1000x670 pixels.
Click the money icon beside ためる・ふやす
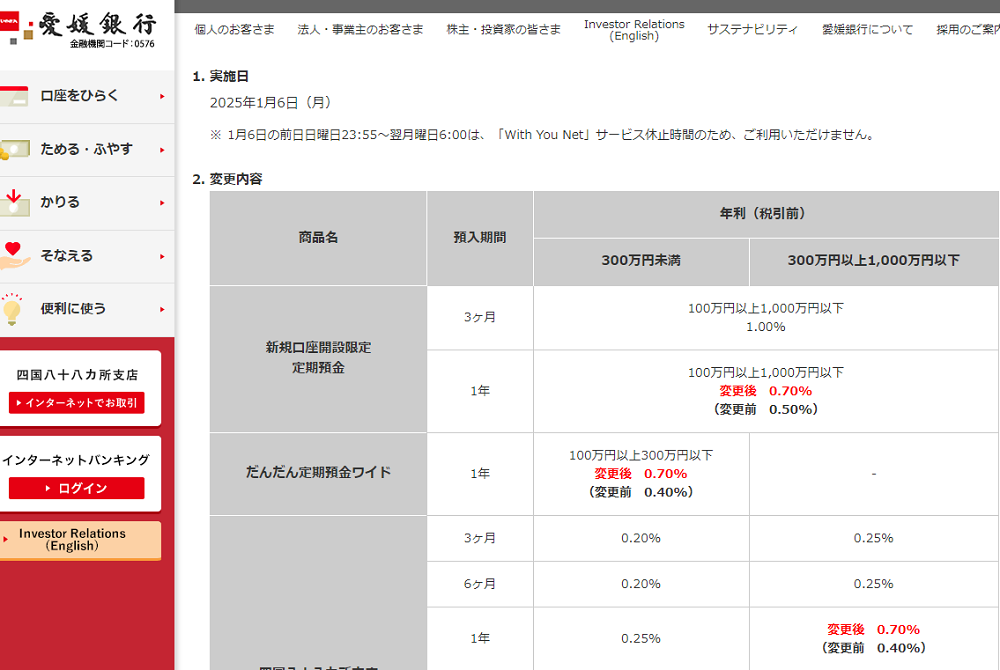pyautogui.click(x=13, y=149)
